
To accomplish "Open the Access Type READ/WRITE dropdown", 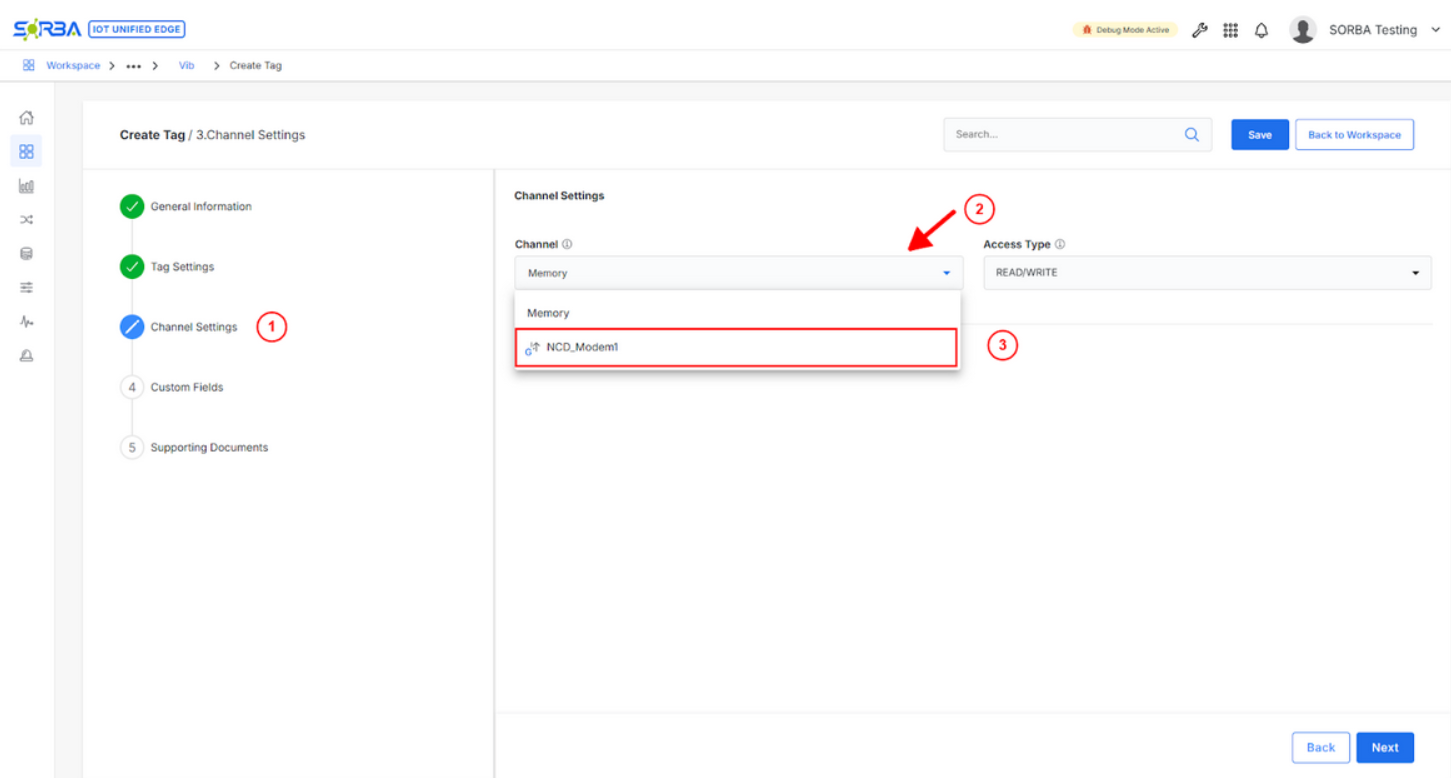I will (1206, 273).
